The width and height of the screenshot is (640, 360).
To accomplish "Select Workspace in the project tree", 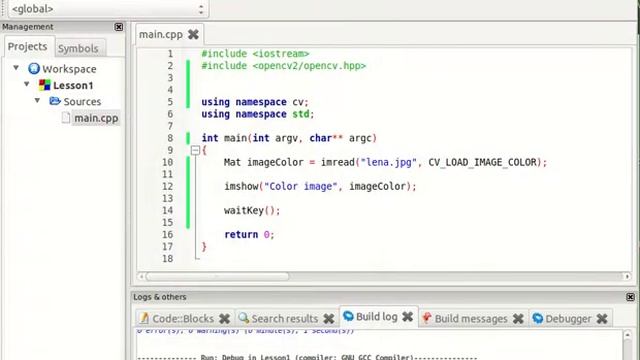I will (69, 69).
